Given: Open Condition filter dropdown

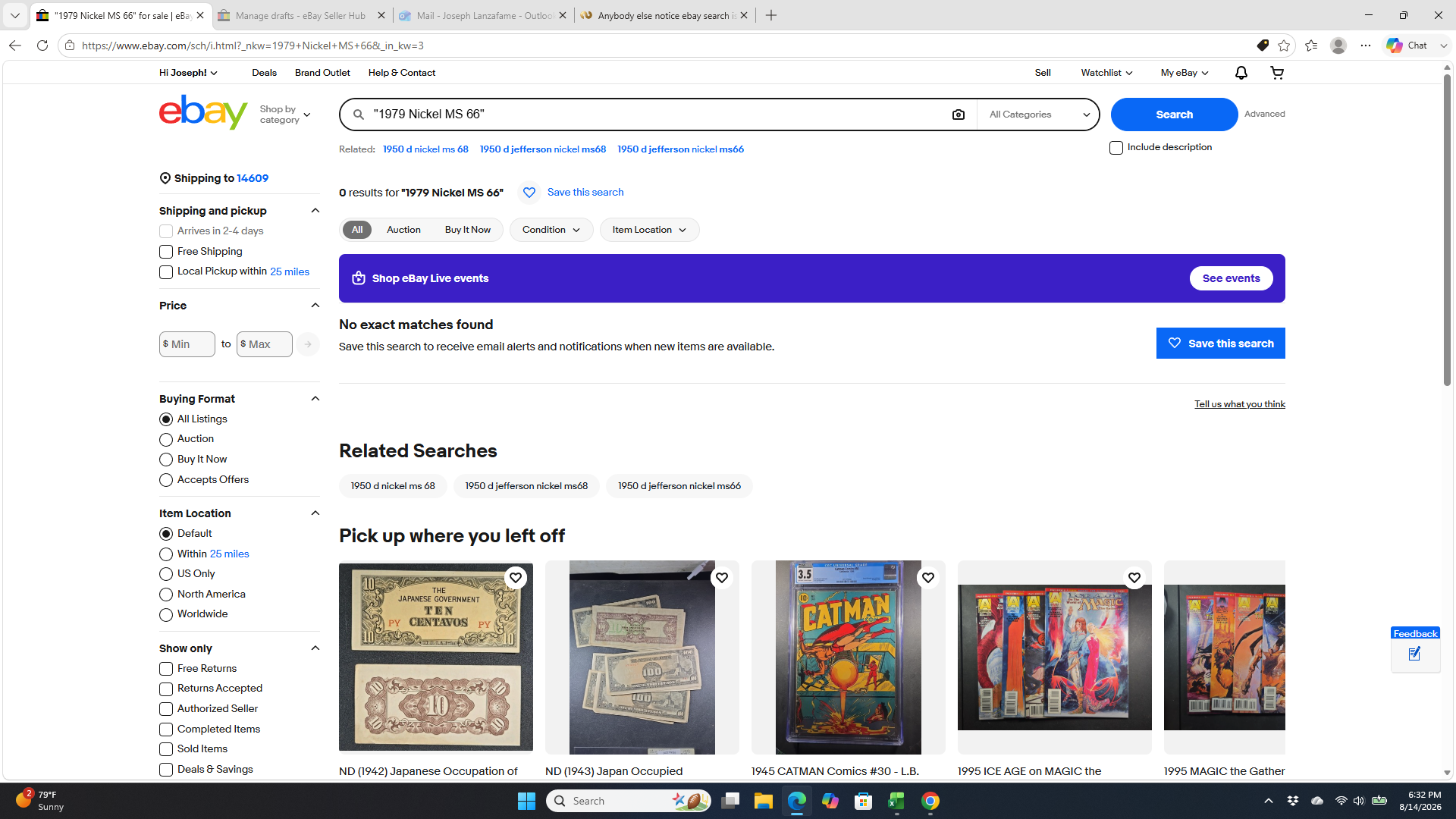Looking at the screenshot, I should pyautogui.click(x=551, y=230).
